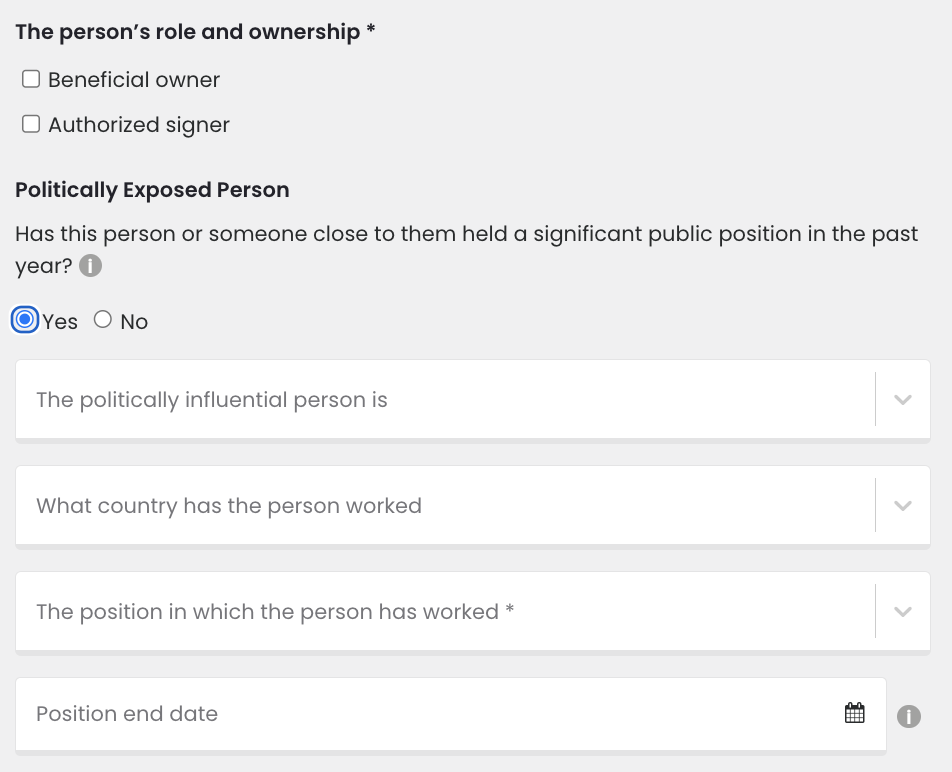This screenshot has width=952, height=772.
Task: Click the info icon beside the significant public position question
Action: pyautogui.click(x=90, y=266)
